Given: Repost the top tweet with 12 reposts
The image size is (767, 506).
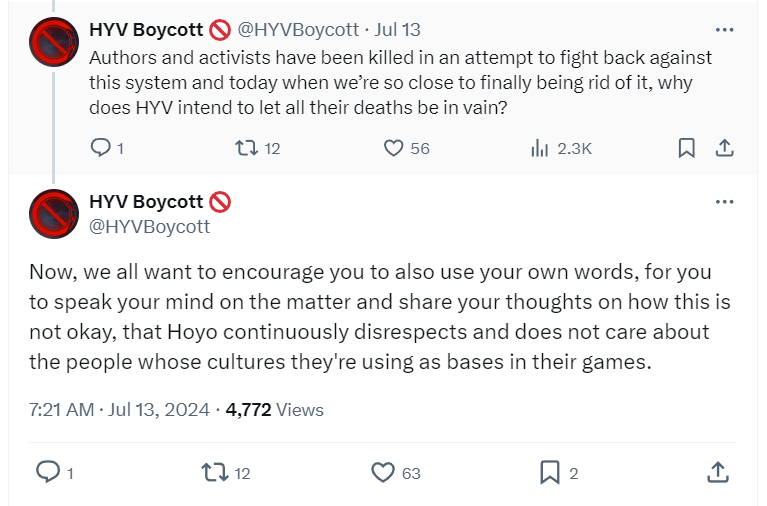Looking at the screenshot, I should pos(244,148).
